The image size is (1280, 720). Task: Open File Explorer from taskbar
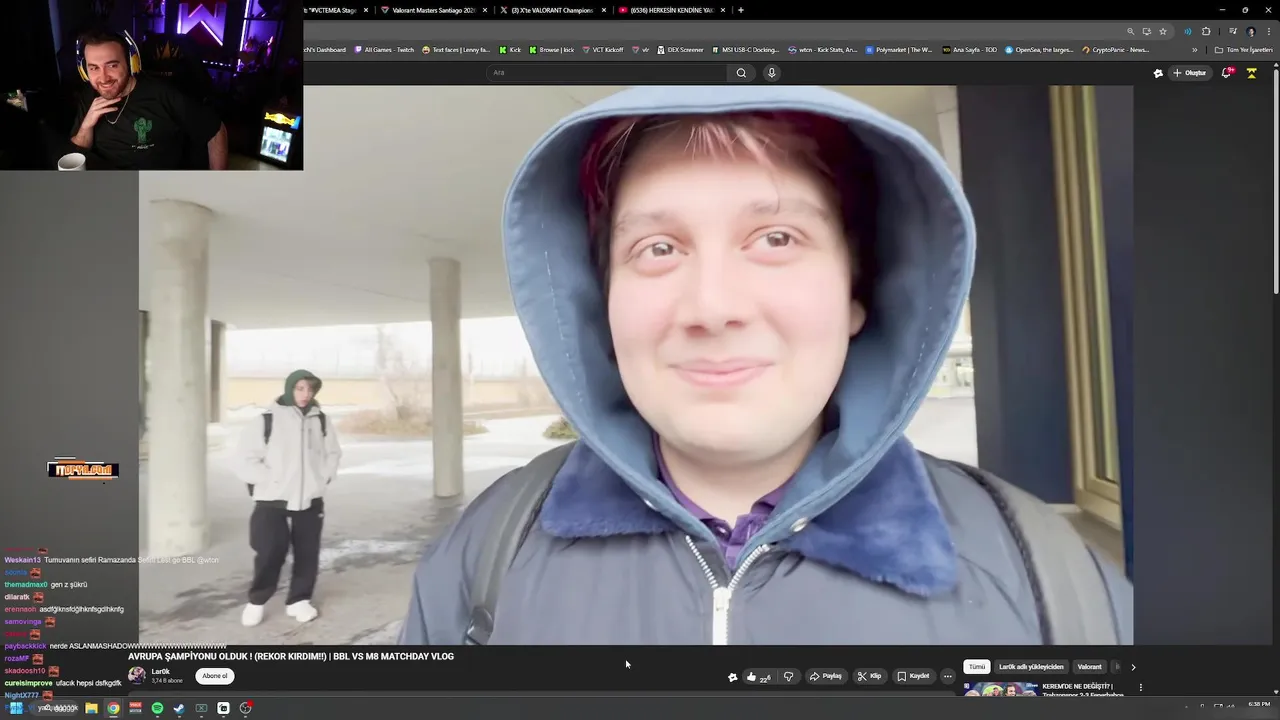[x=91, y=708]
